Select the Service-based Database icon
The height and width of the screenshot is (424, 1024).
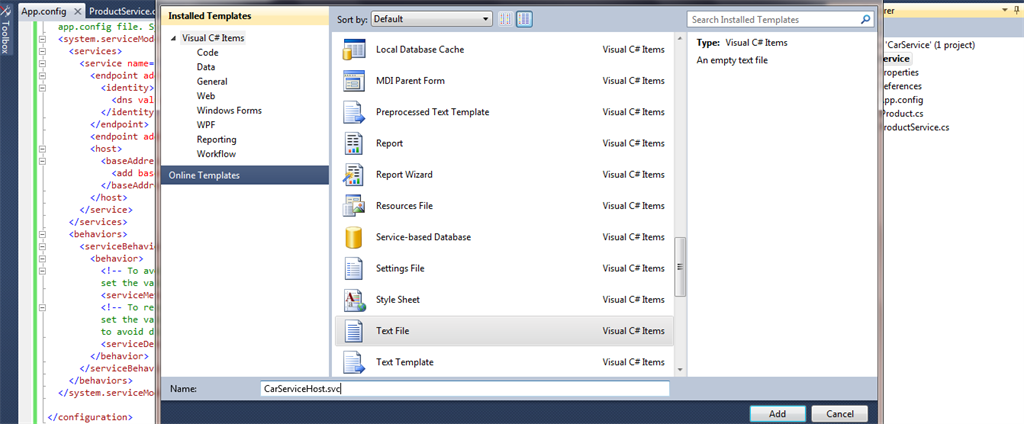(355, 237)
